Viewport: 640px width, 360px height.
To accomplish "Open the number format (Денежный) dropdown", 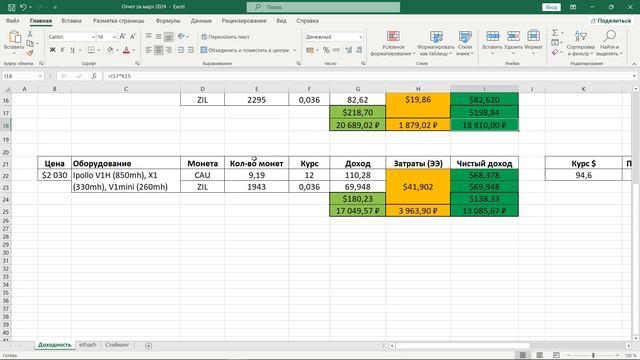I will click(x=360, y=37).
